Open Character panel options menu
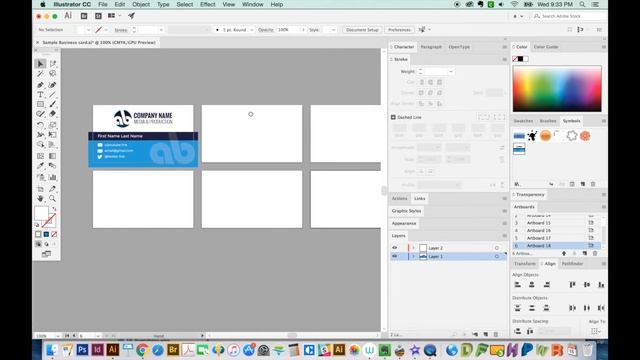The width and height of the screenshot is (640, 360). [504, 47]
